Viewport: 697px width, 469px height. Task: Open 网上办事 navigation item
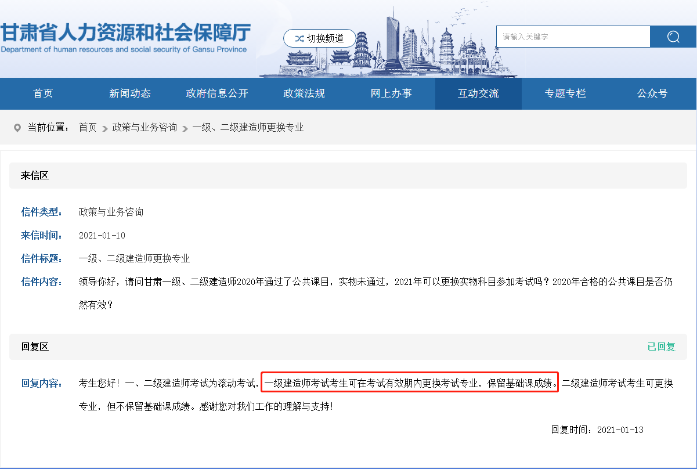[x=391, y=93]
